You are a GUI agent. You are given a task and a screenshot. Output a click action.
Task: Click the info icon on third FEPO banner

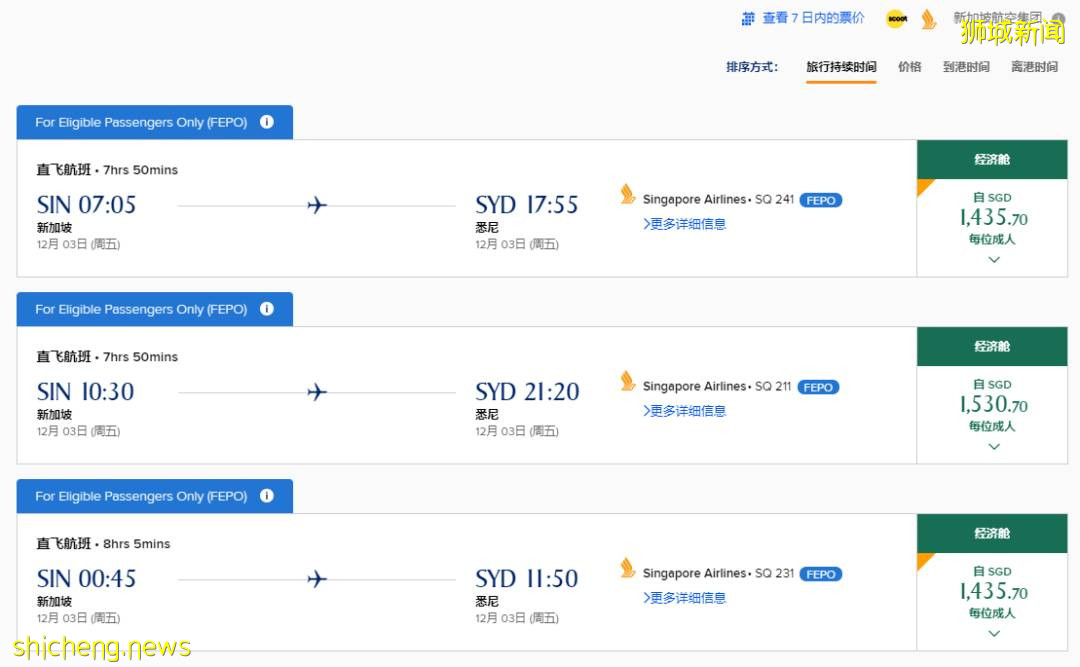[x=267, y=496]
